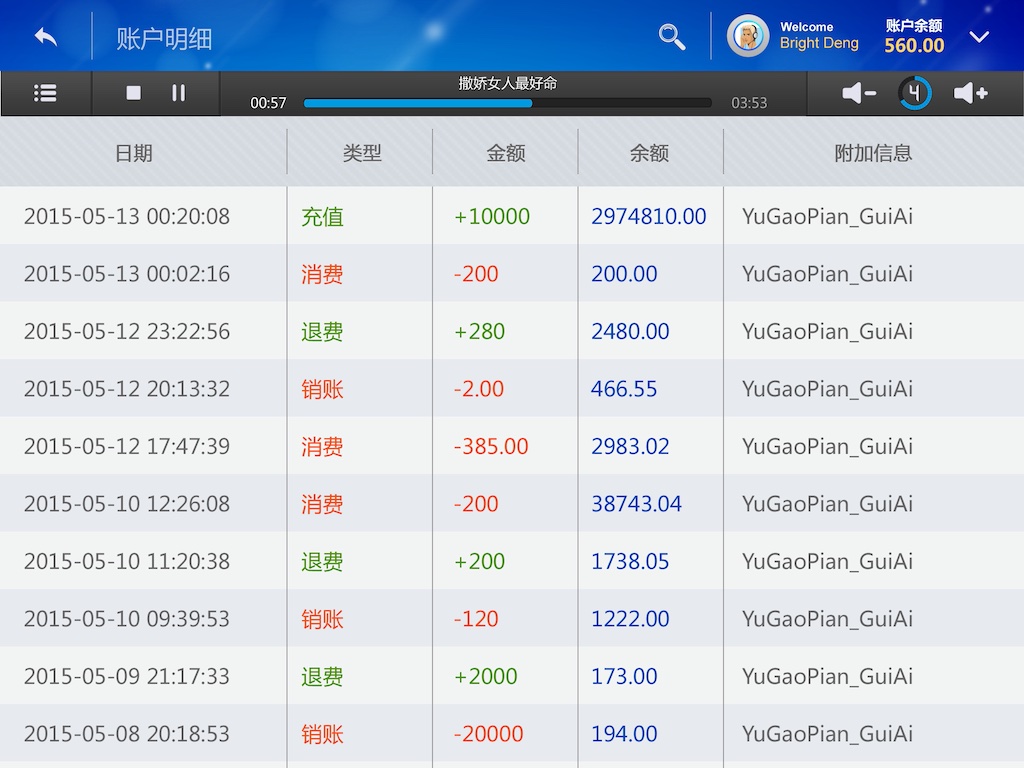The image size is (1024, 768).
Task: Click amount +10000
Action: (x=492, y=216)
